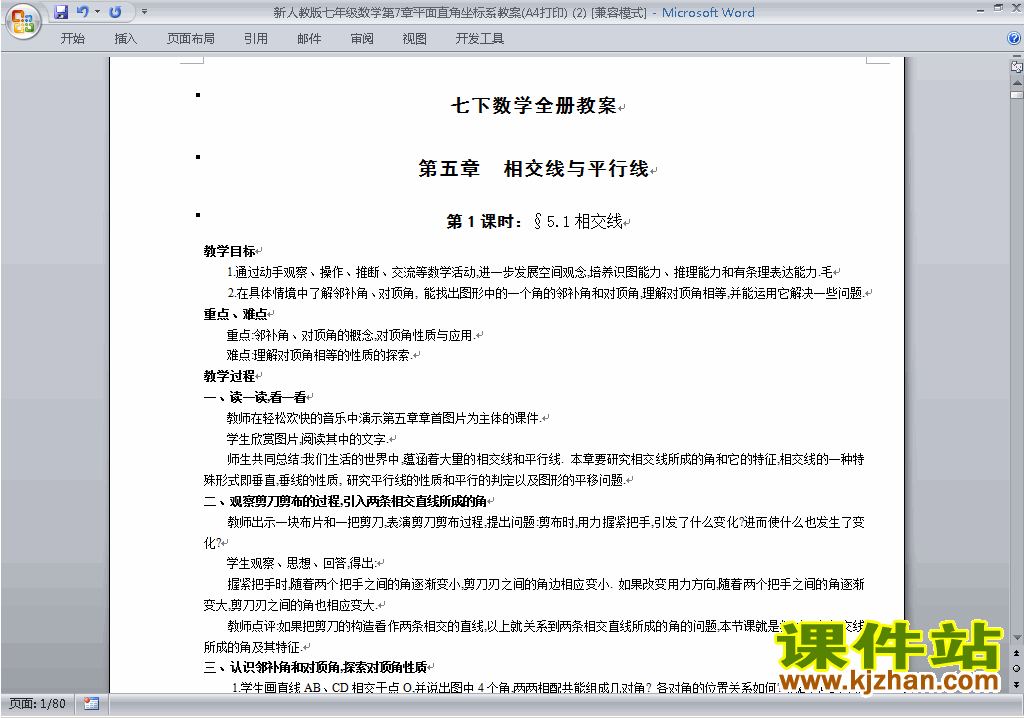Switch to the 页面布局 tab
Screen dimensions: 1024x718
pos(191,39)
